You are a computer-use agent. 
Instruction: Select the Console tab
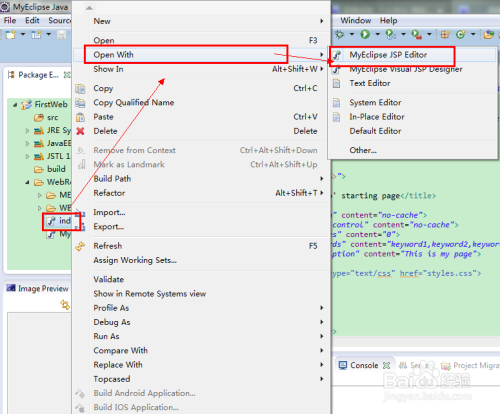click(x=364, y=366)
